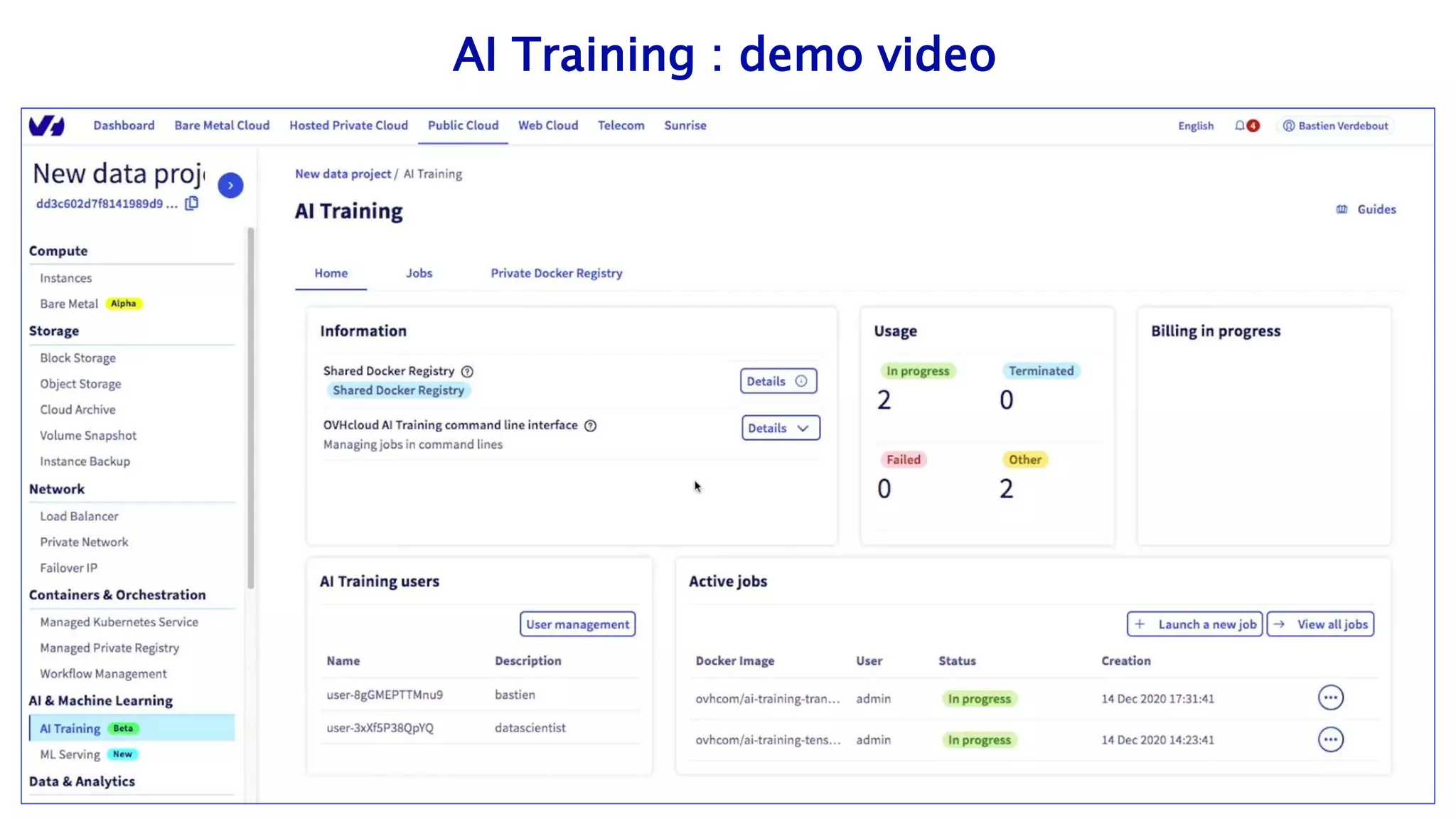
Task: Copy the project ID with the copy icon
Action: tap(191, 203)
